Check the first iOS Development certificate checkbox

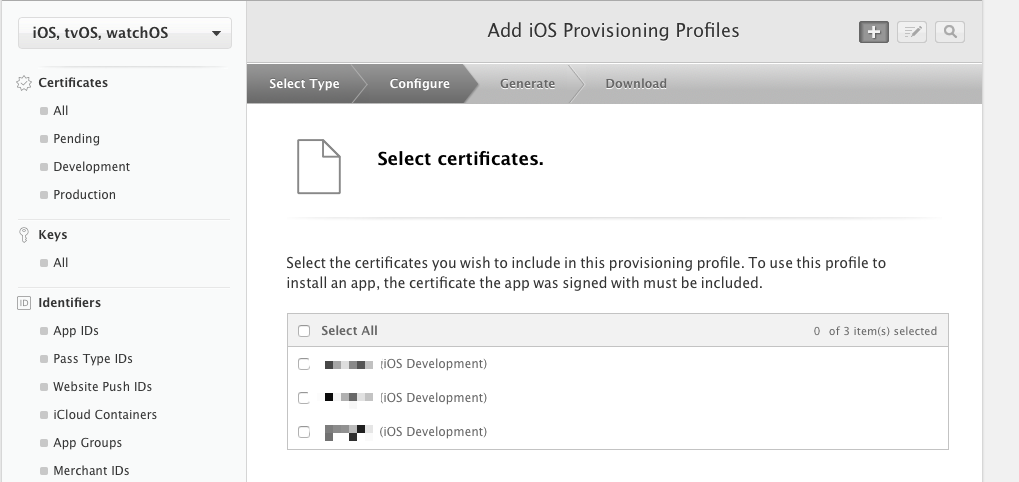303,364
